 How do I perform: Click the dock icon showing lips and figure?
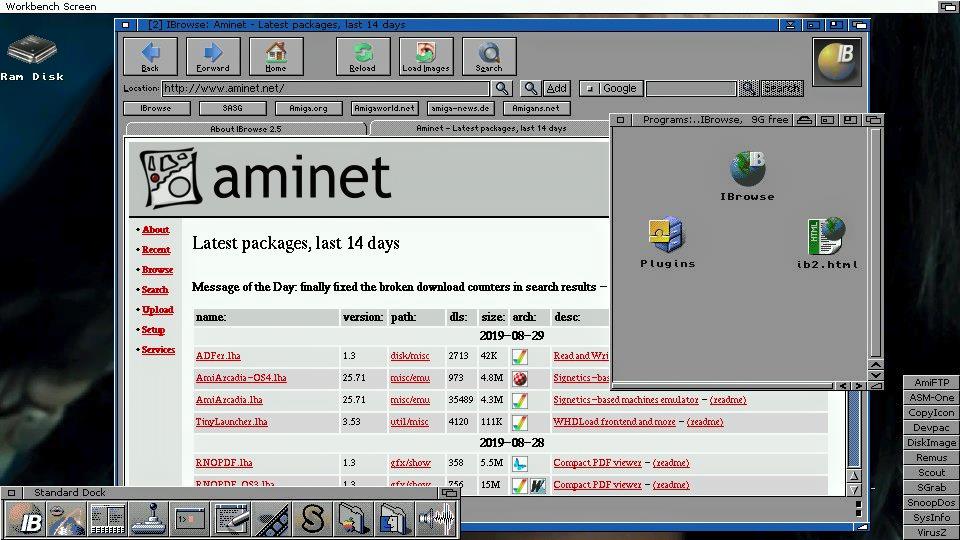coord(66,519)
